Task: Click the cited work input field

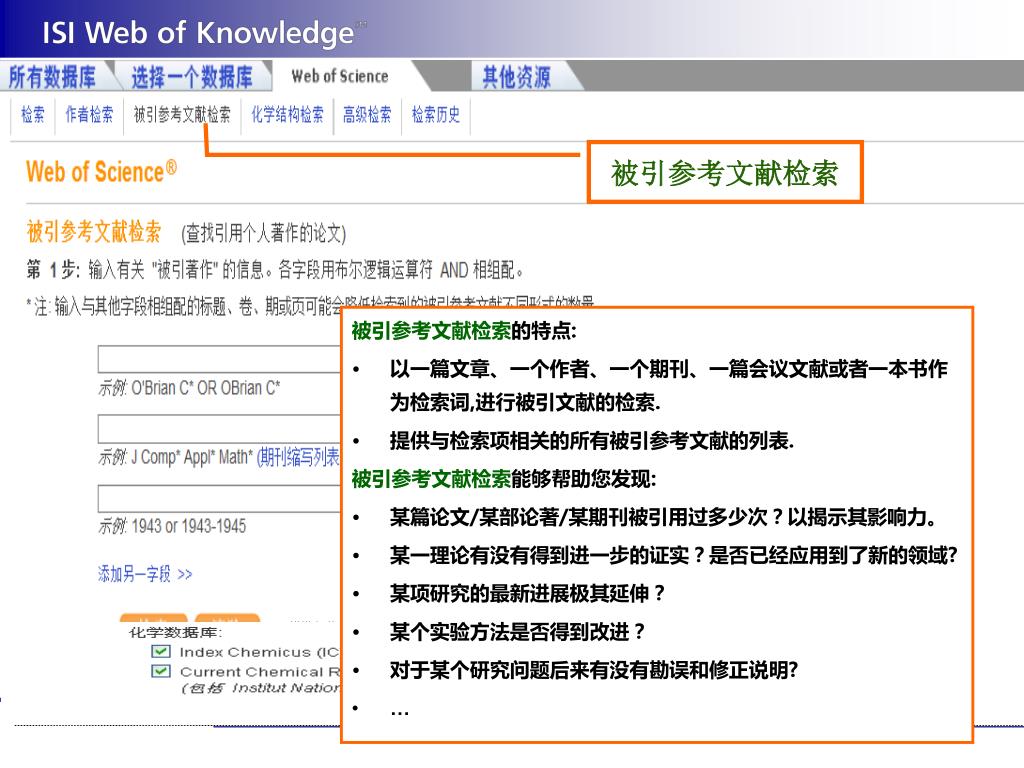Action: pos(219,429)
